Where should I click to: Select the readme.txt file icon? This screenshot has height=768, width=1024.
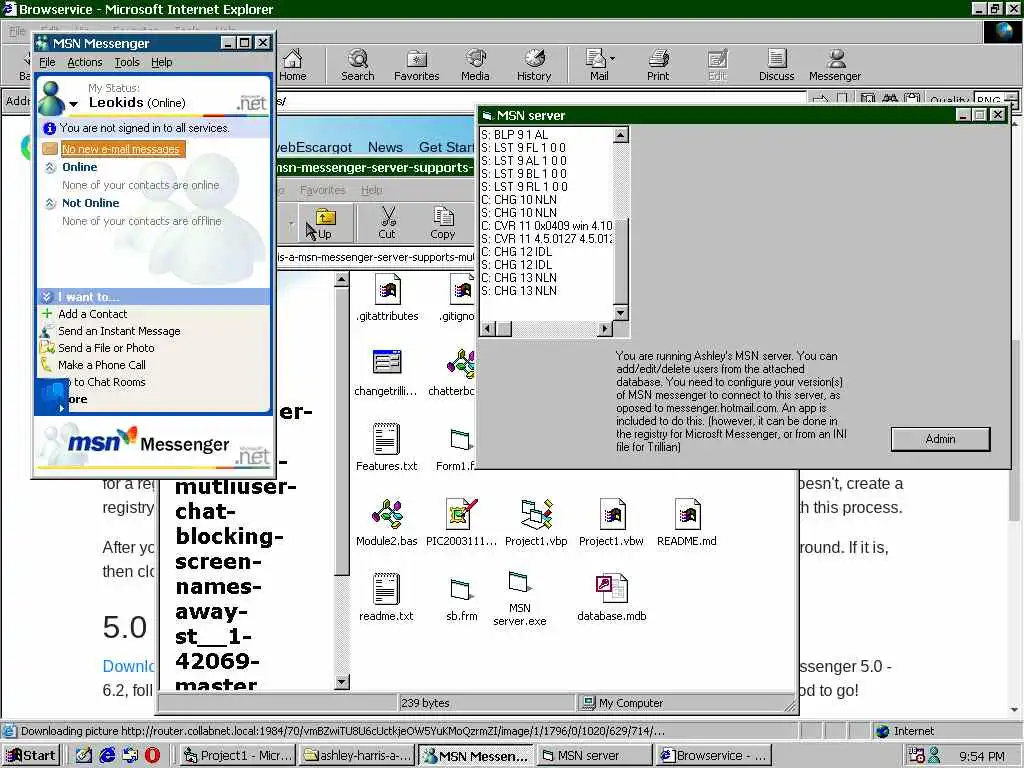pyautogui.click(x=386, y=598)
